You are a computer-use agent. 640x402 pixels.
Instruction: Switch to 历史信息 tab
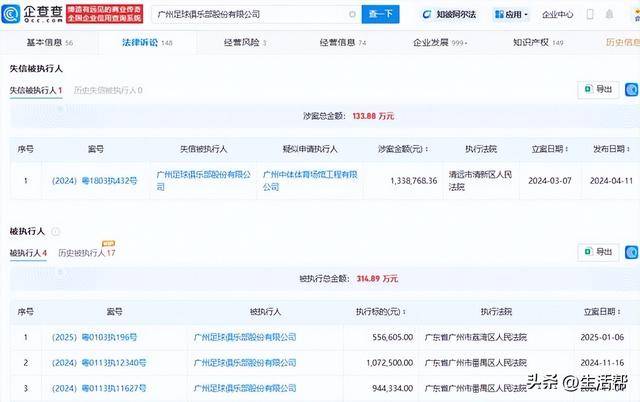[622, 42]
